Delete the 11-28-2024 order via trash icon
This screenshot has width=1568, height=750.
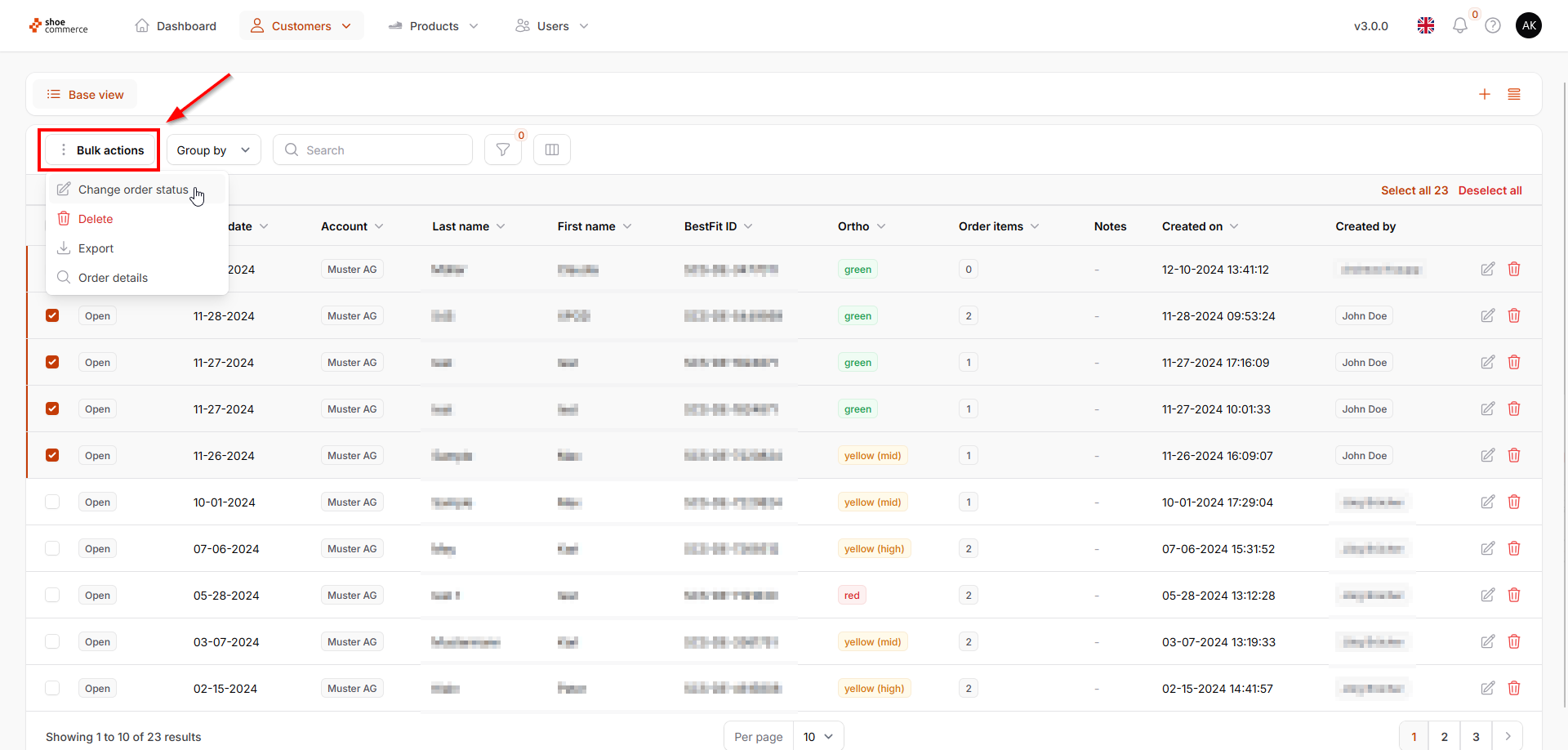1514,315
